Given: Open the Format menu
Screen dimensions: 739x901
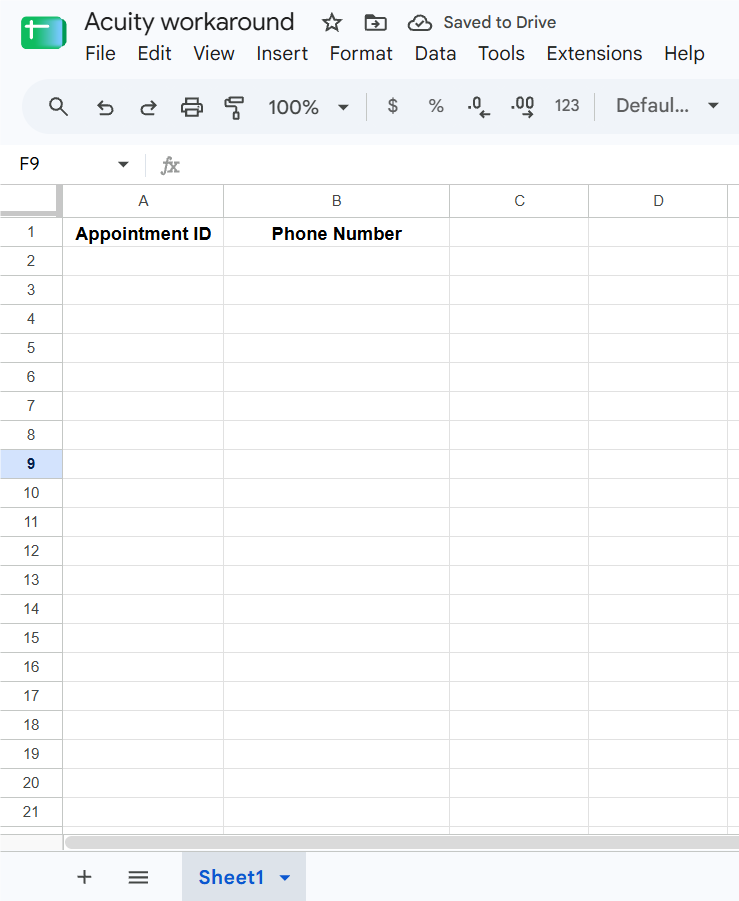Looking at the screenshot, I should (361, 53).
